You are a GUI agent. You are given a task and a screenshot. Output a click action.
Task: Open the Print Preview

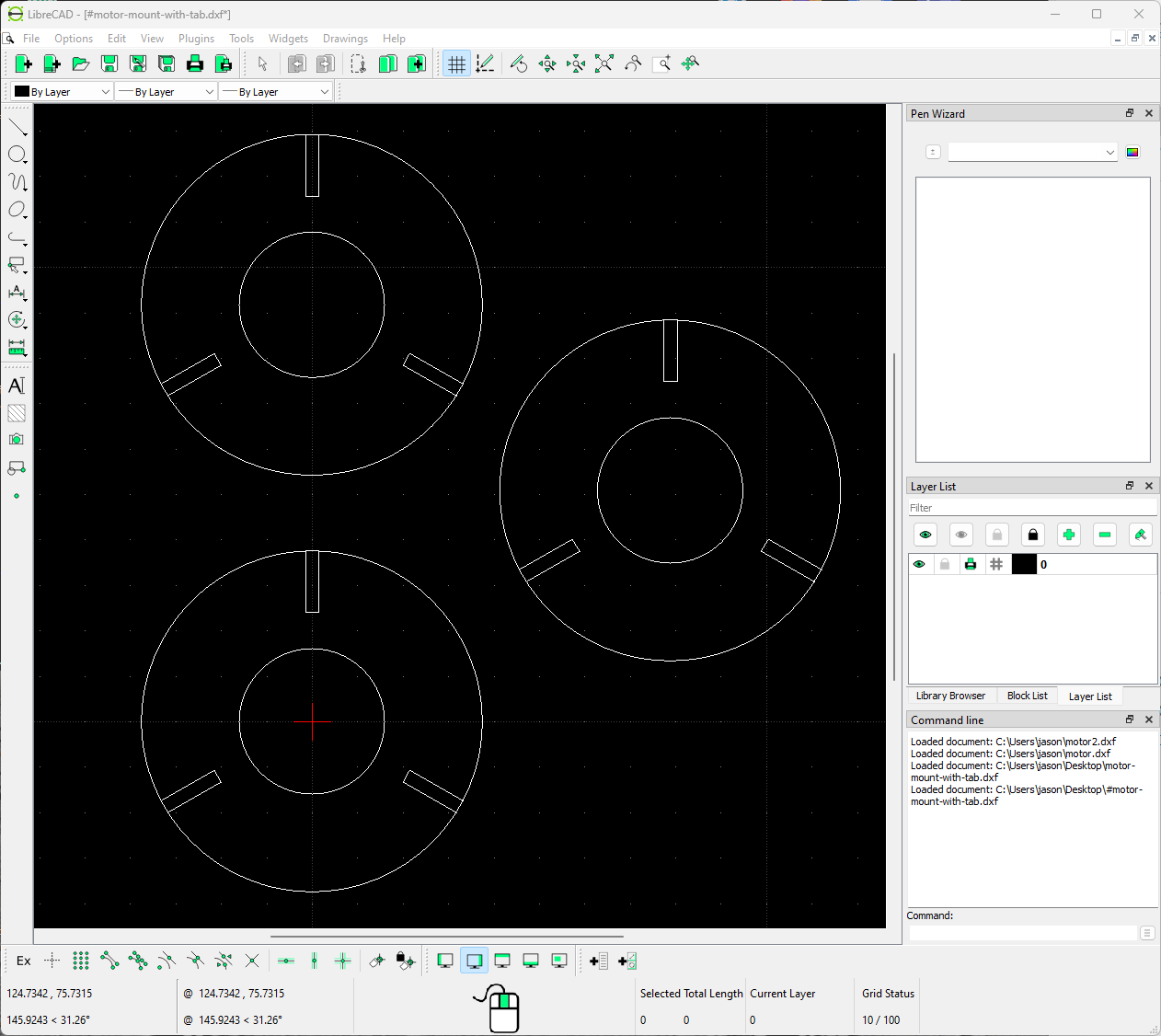pos(224,63)
